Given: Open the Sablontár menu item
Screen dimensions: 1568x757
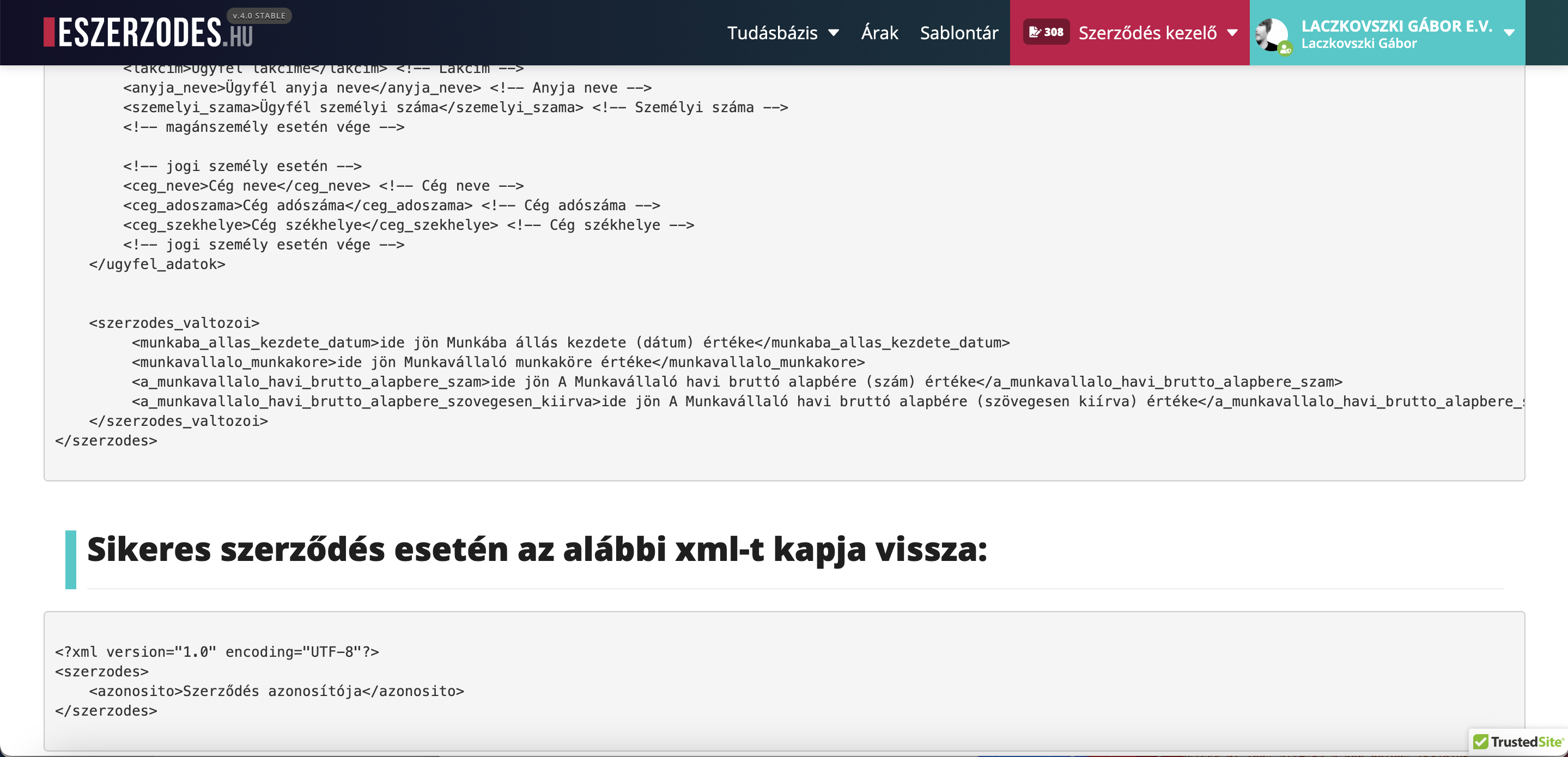Looking at the screenshot, I should [x=959, y=33].
